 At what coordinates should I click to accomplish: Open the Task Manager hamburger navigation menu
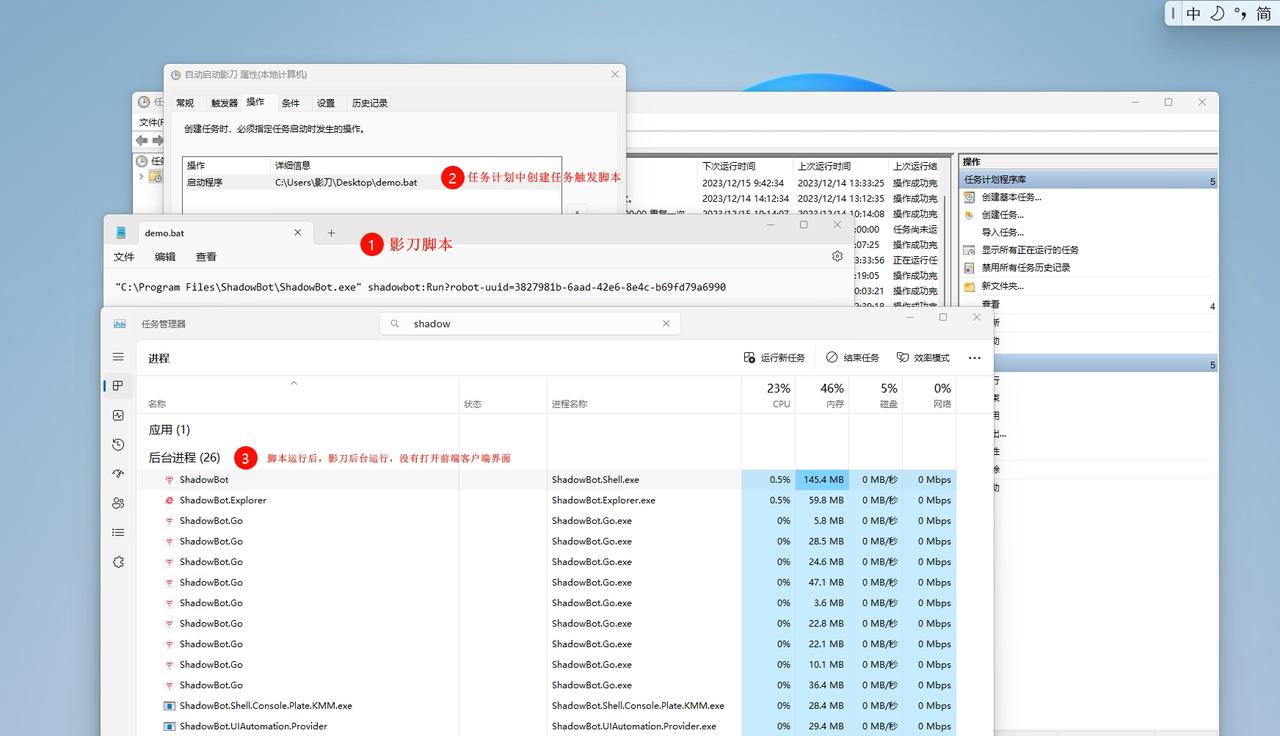point(118,357)
